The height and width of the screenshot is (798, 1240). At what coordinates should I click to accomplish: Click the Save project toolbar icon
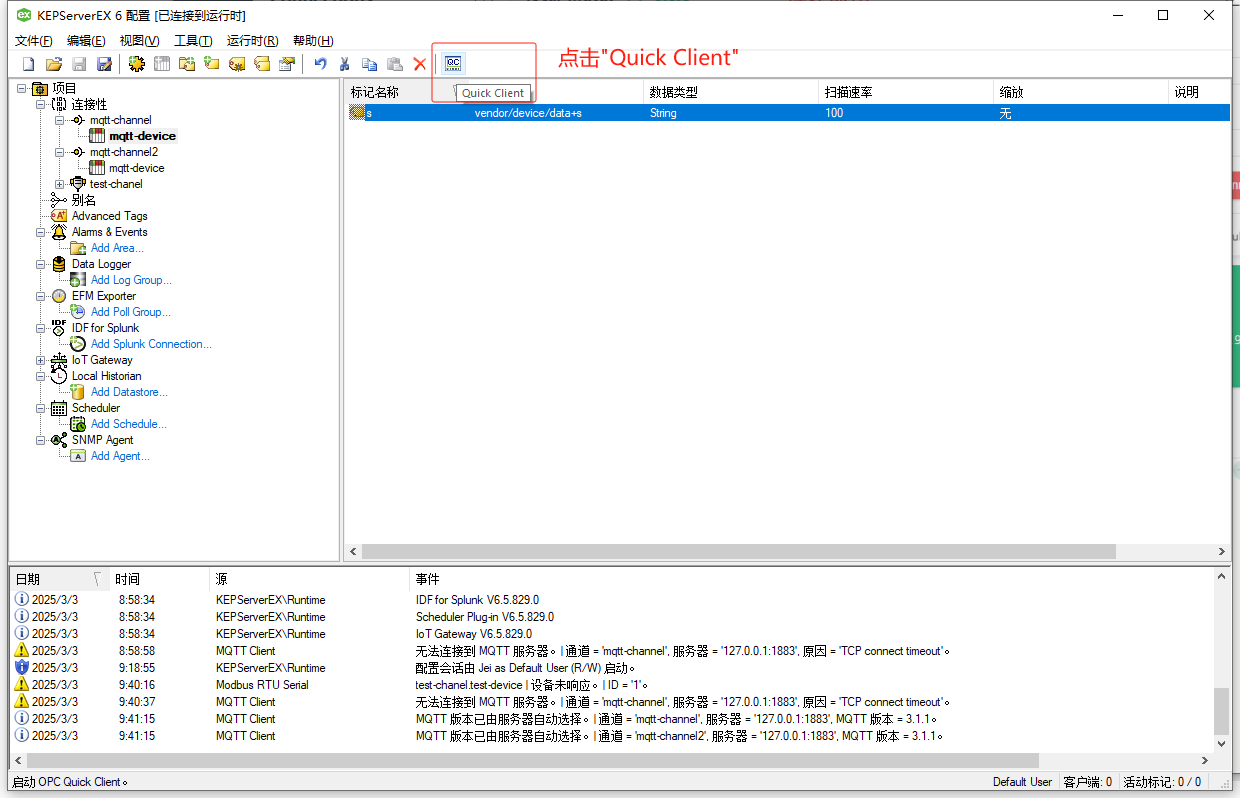point(79,64)
